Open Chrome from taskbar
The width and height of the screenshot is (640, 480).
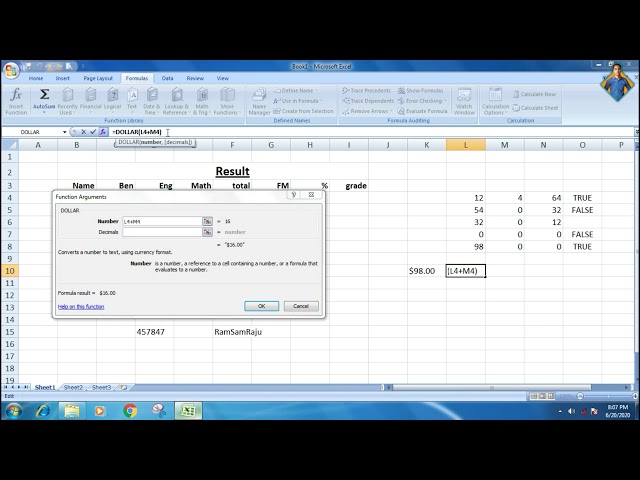[x=130, y=411]
